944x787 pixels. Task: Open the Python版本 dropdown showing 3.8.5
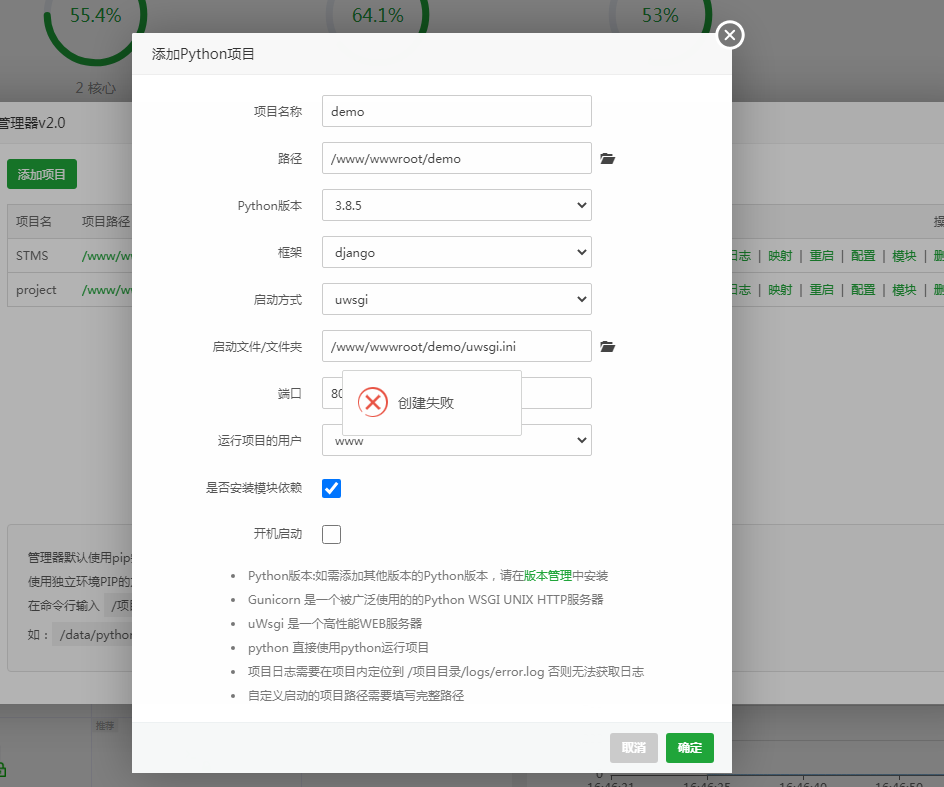click(x=456, y=205)
